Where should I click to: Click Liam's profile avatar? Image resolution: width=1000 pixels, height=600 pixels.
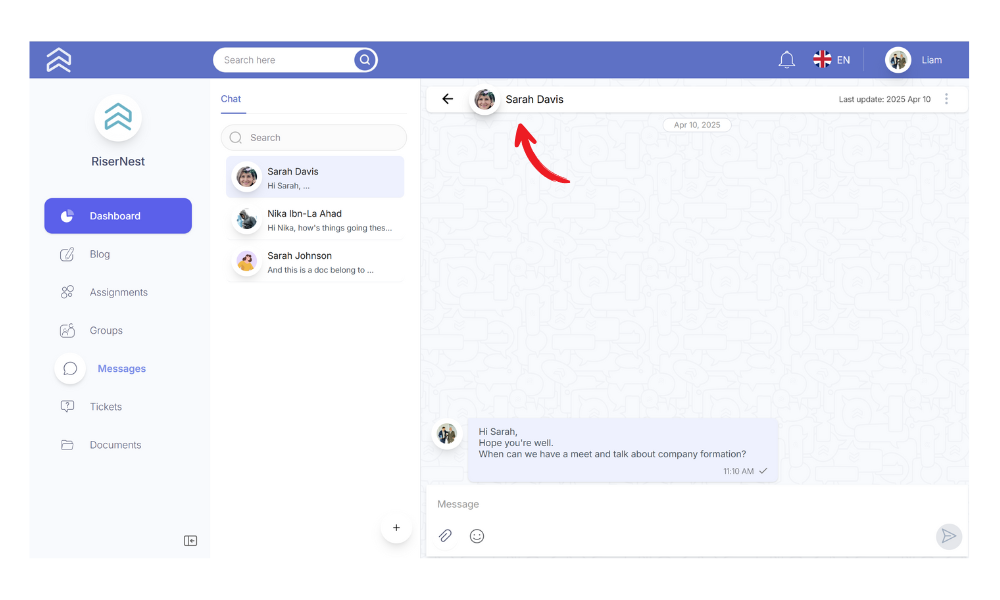click(898, 60)
